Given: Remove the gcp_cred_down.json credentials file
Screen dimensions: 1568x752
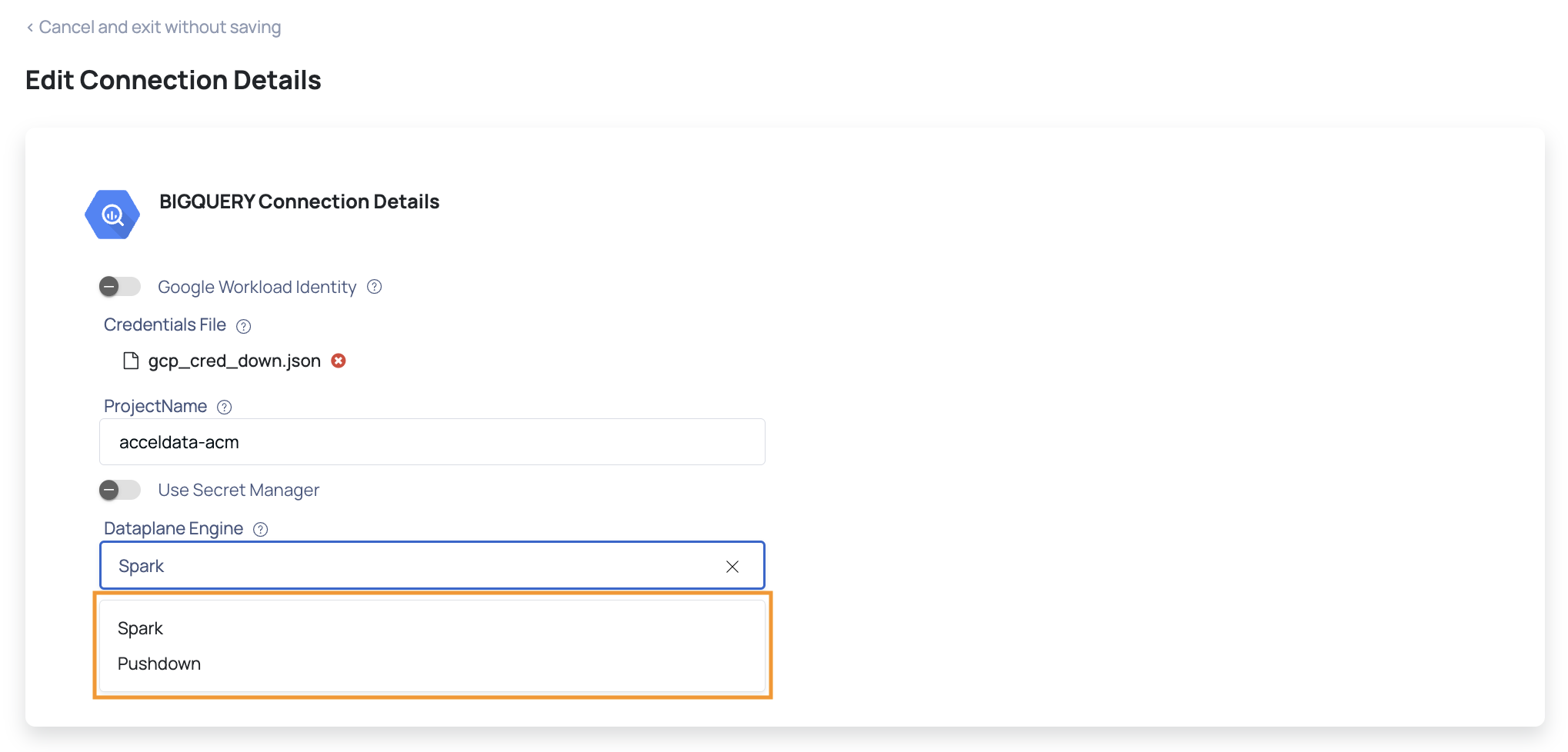Looking at the screenshot, I should tap(339, 361).
